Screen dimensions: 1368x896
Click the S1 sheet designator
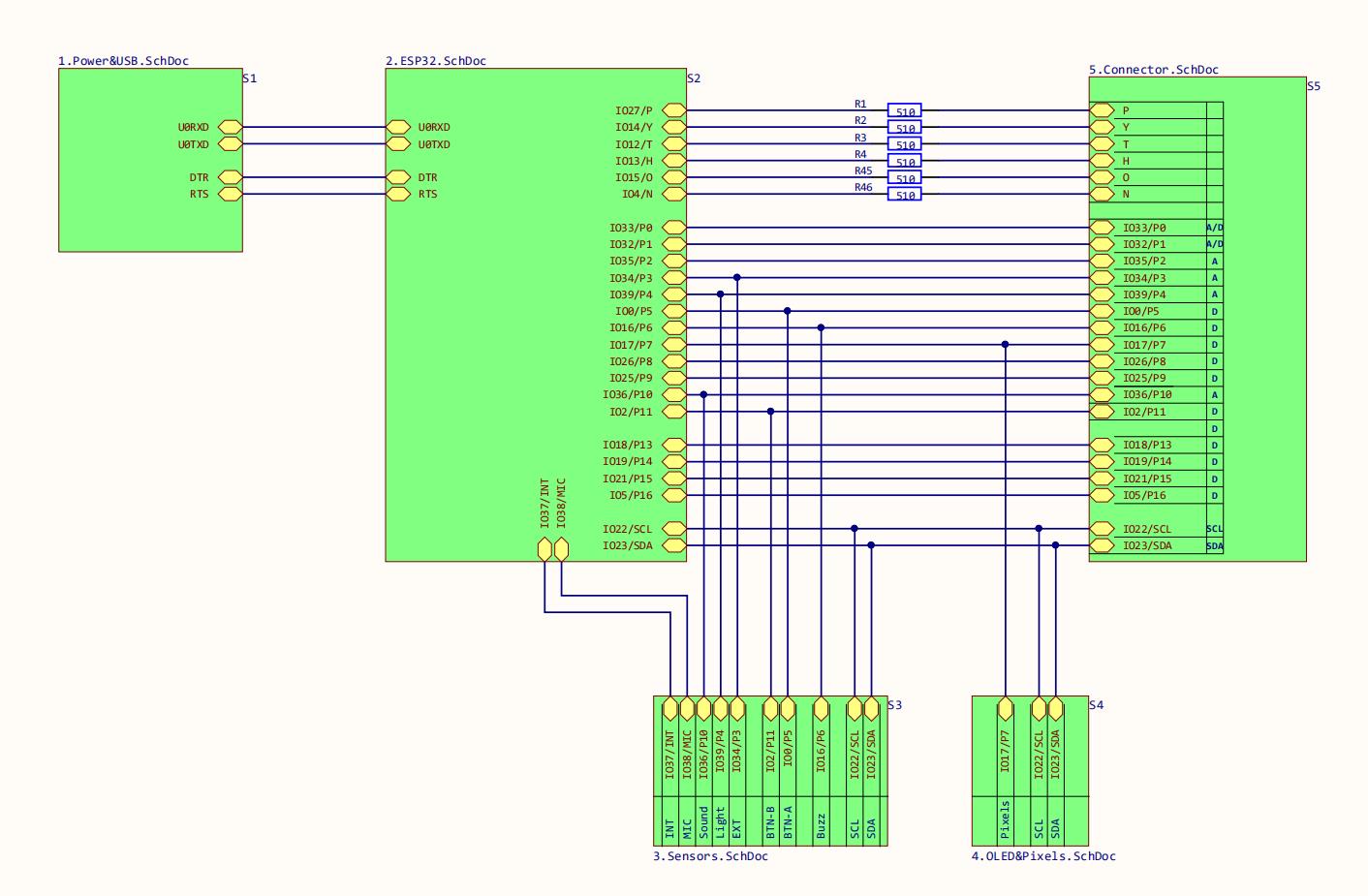click(x=250, y=77)
